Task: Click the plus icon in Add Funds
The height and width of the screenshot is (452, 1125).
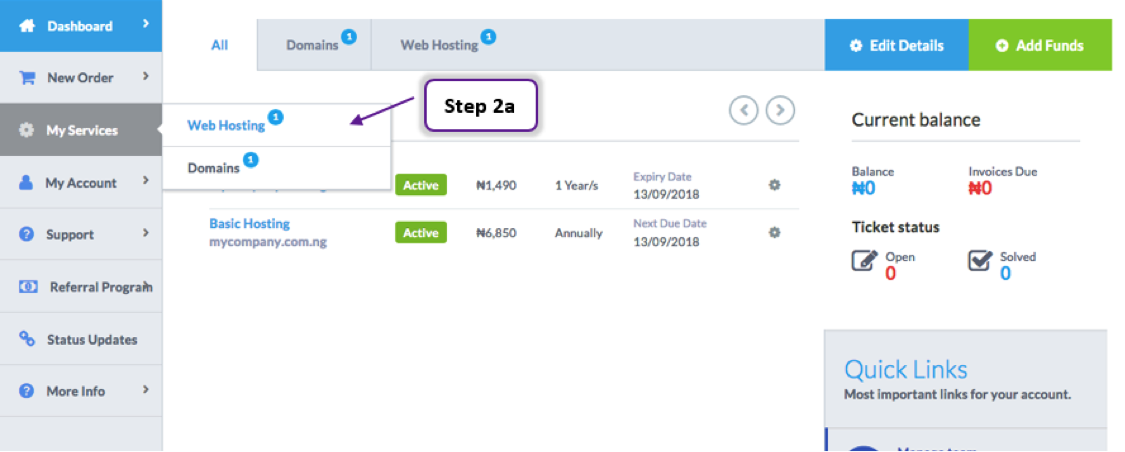Action: coord(1002,46)
